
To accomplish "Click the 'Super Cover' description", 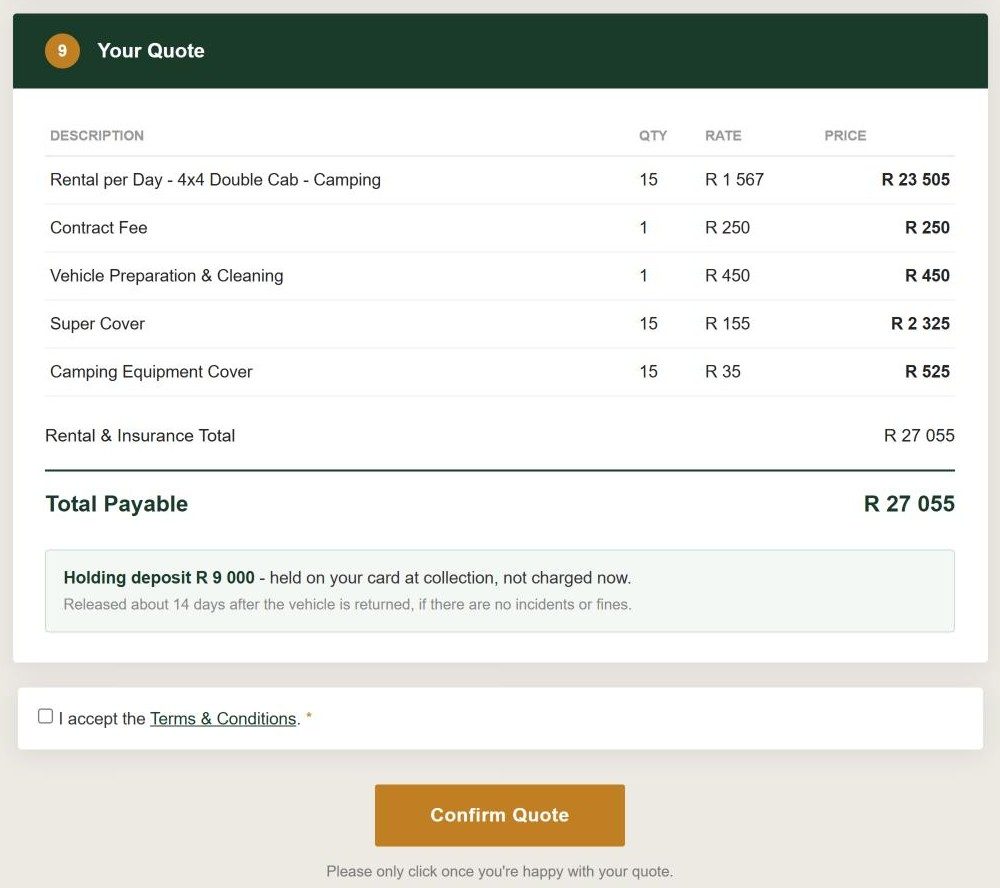I will 98,324.
